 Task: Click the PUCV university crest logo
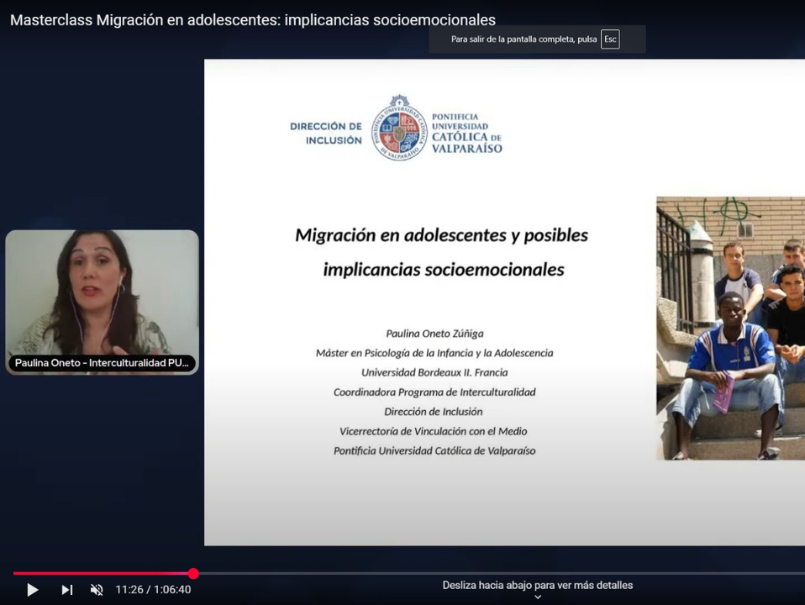(x=398, y=128)
